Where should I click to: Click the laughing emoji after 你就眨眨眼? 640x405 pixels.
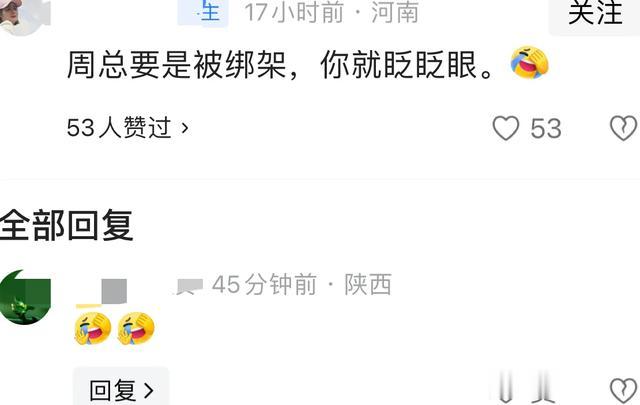pyautogui.click(x=529, y=62)
